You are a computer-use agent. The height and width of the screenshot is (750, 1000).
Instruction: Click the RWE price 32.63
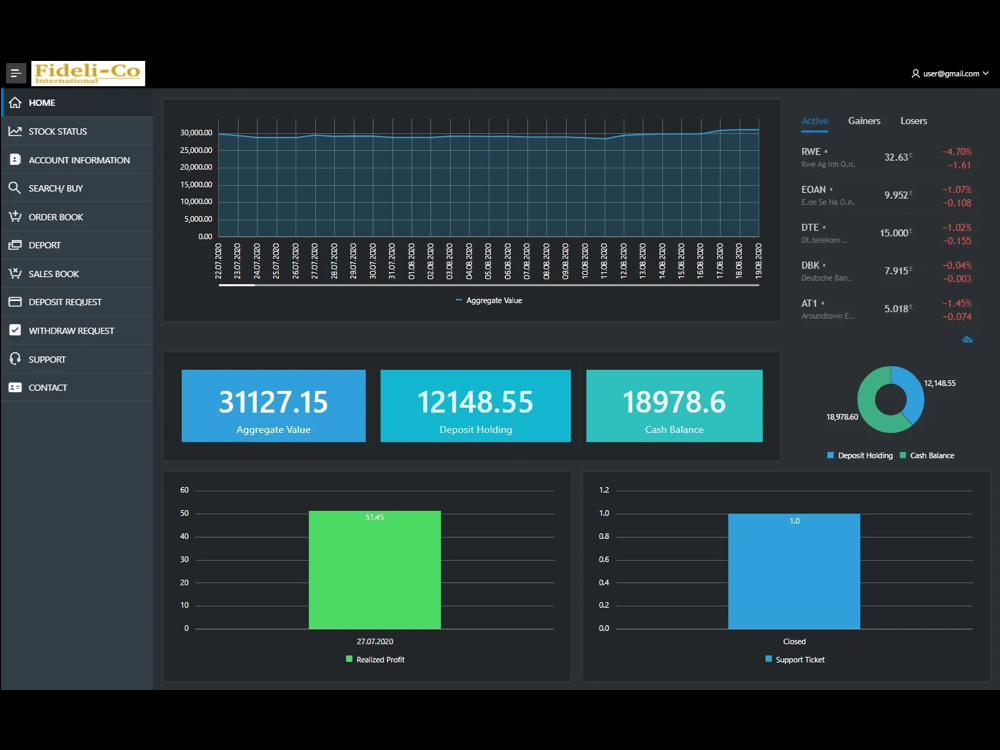point(897,157)
